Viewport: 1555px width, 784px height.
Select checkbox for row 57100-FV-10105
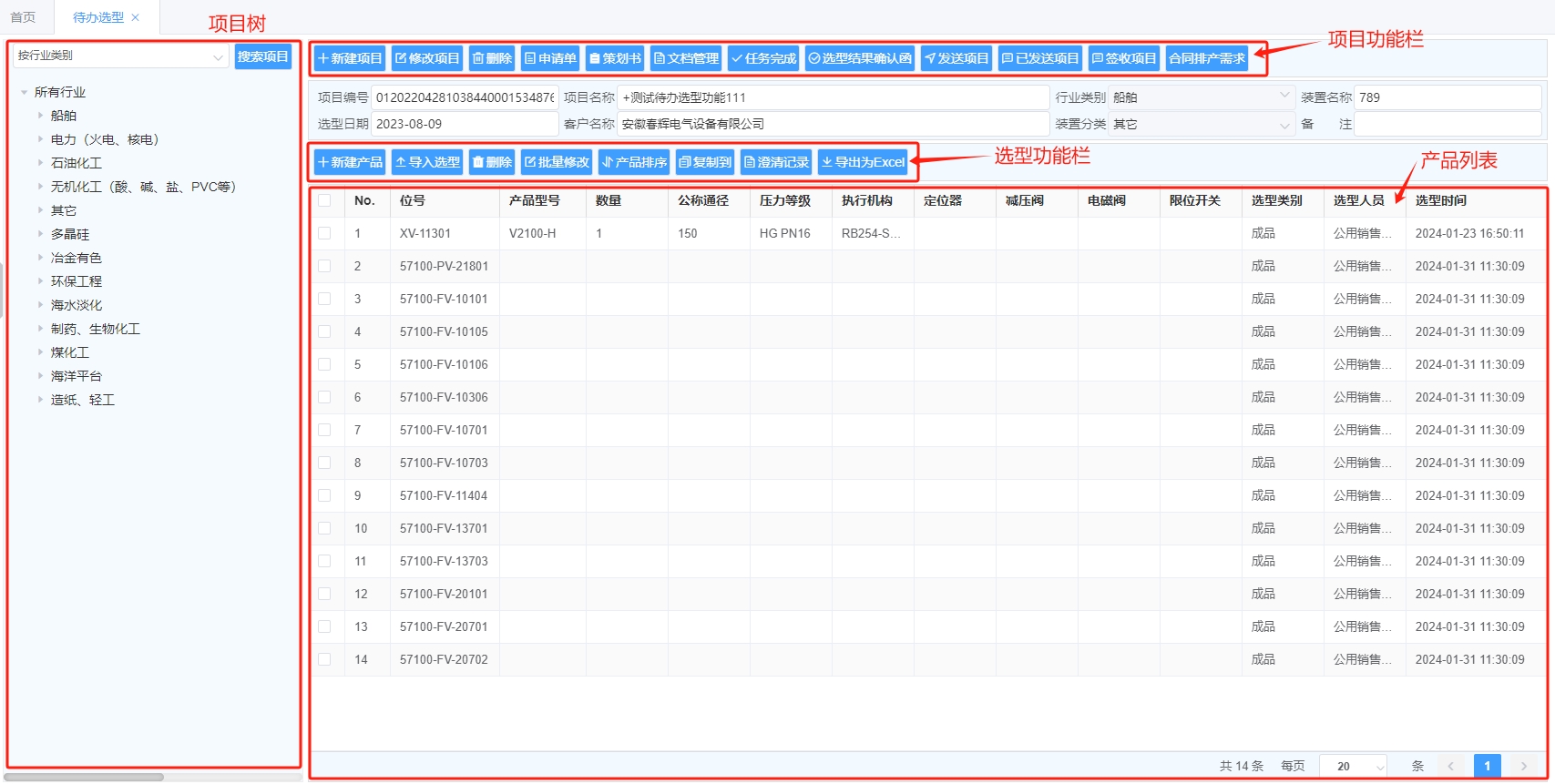[324, 331]
